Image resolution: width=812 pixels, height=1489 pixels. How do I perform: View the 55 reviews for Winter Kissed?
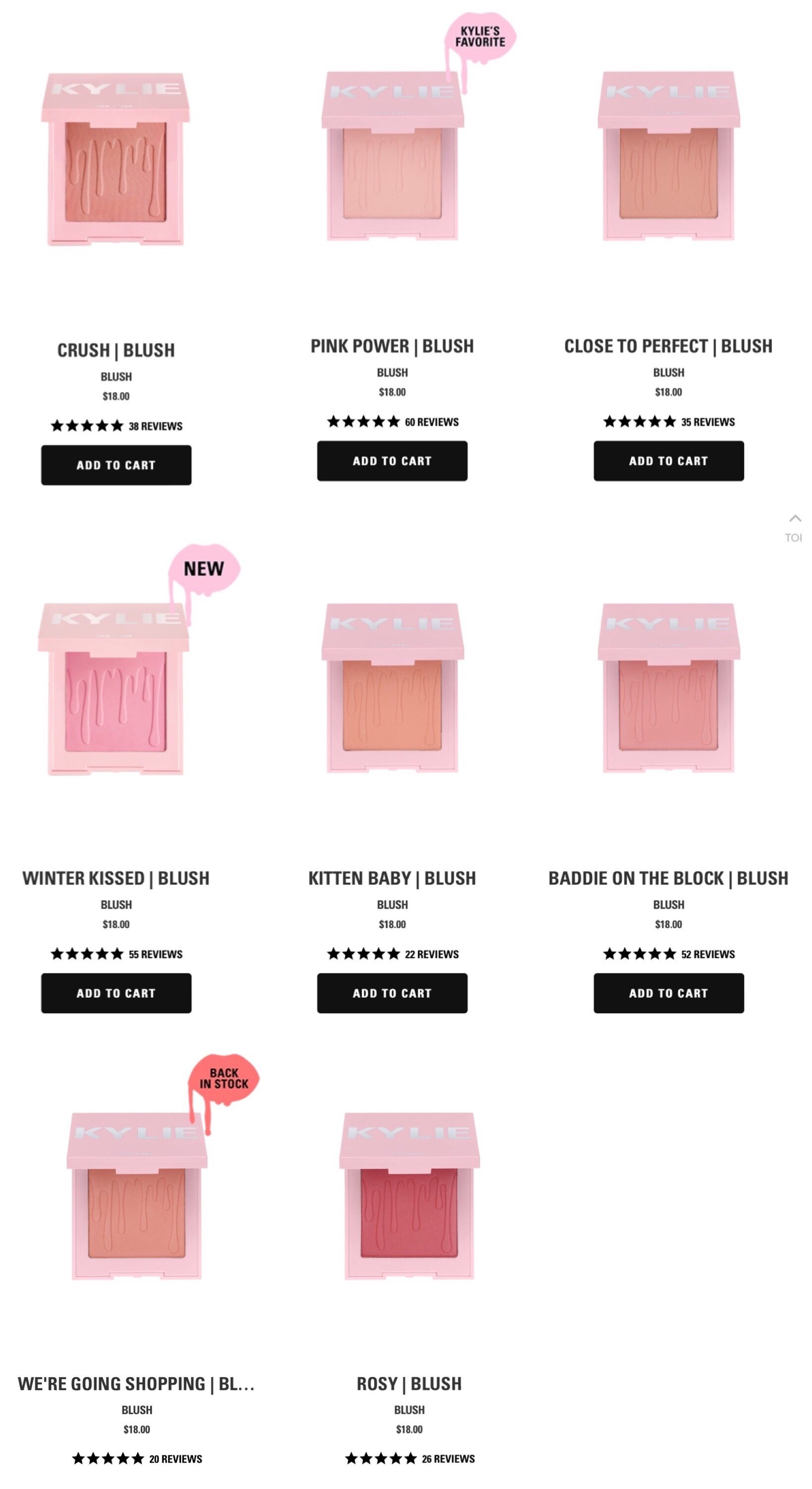pyautogui.click(x=155, y=954)
